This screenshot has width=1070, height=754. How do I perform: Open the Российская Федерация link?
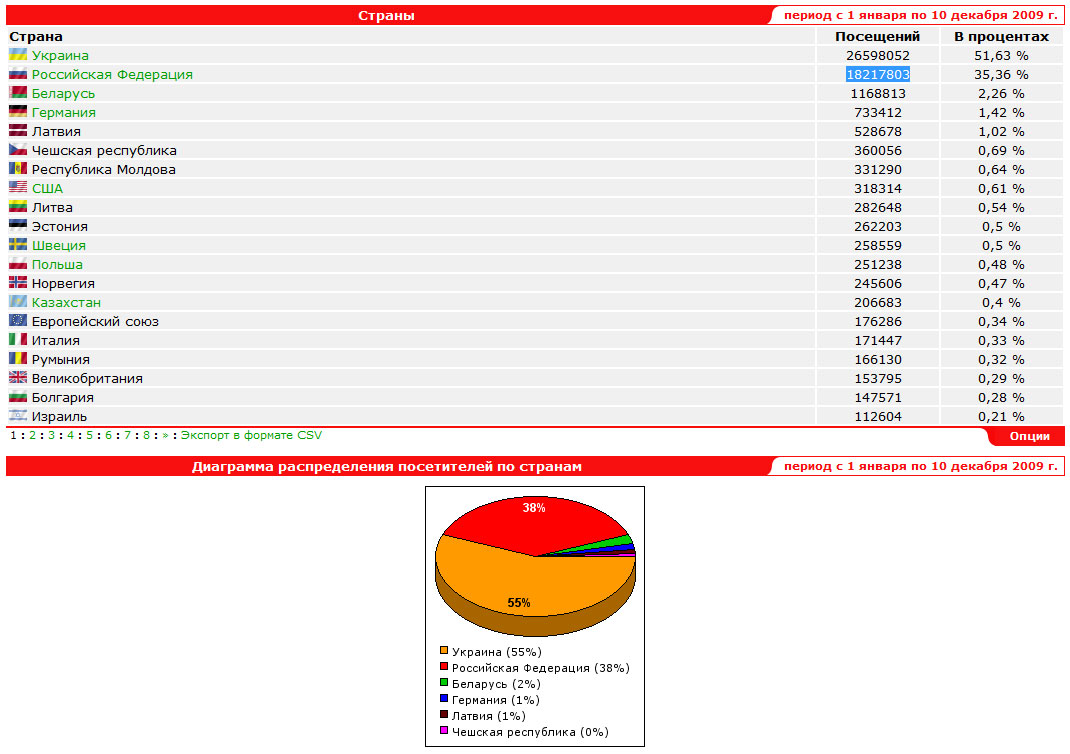[112, 74]
